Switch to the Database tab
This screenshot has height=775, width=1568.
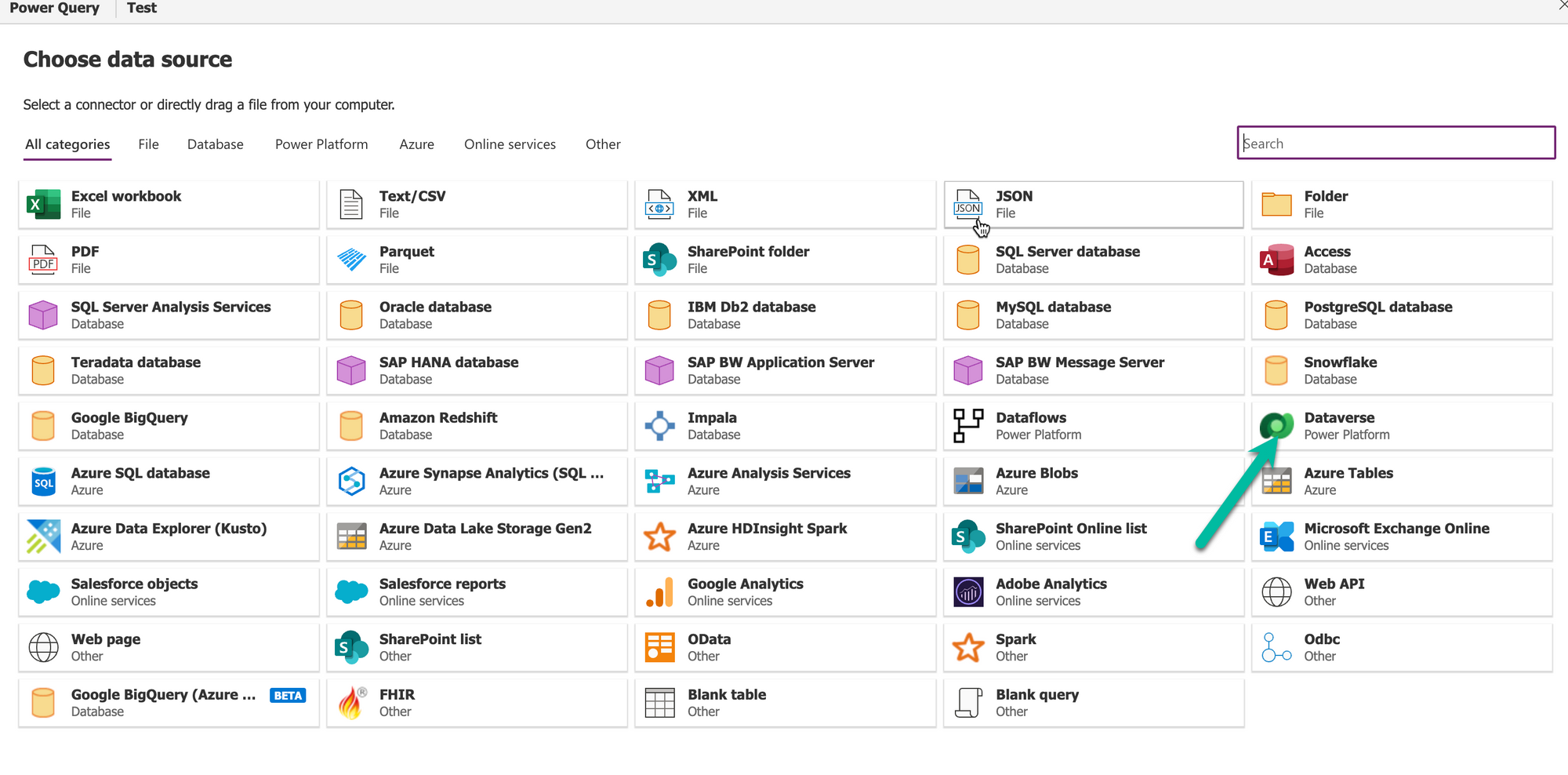pyautogui.click(x=216, y=144)
